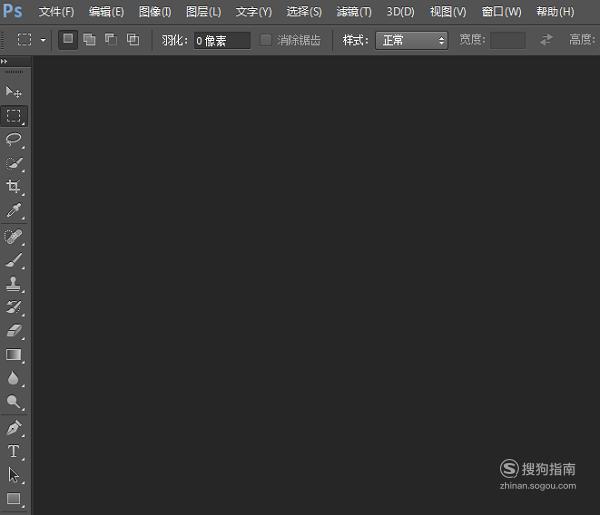Select the Horizontal Type tool
Viewport: 600px width, 515px height.
tap(14, 451)
